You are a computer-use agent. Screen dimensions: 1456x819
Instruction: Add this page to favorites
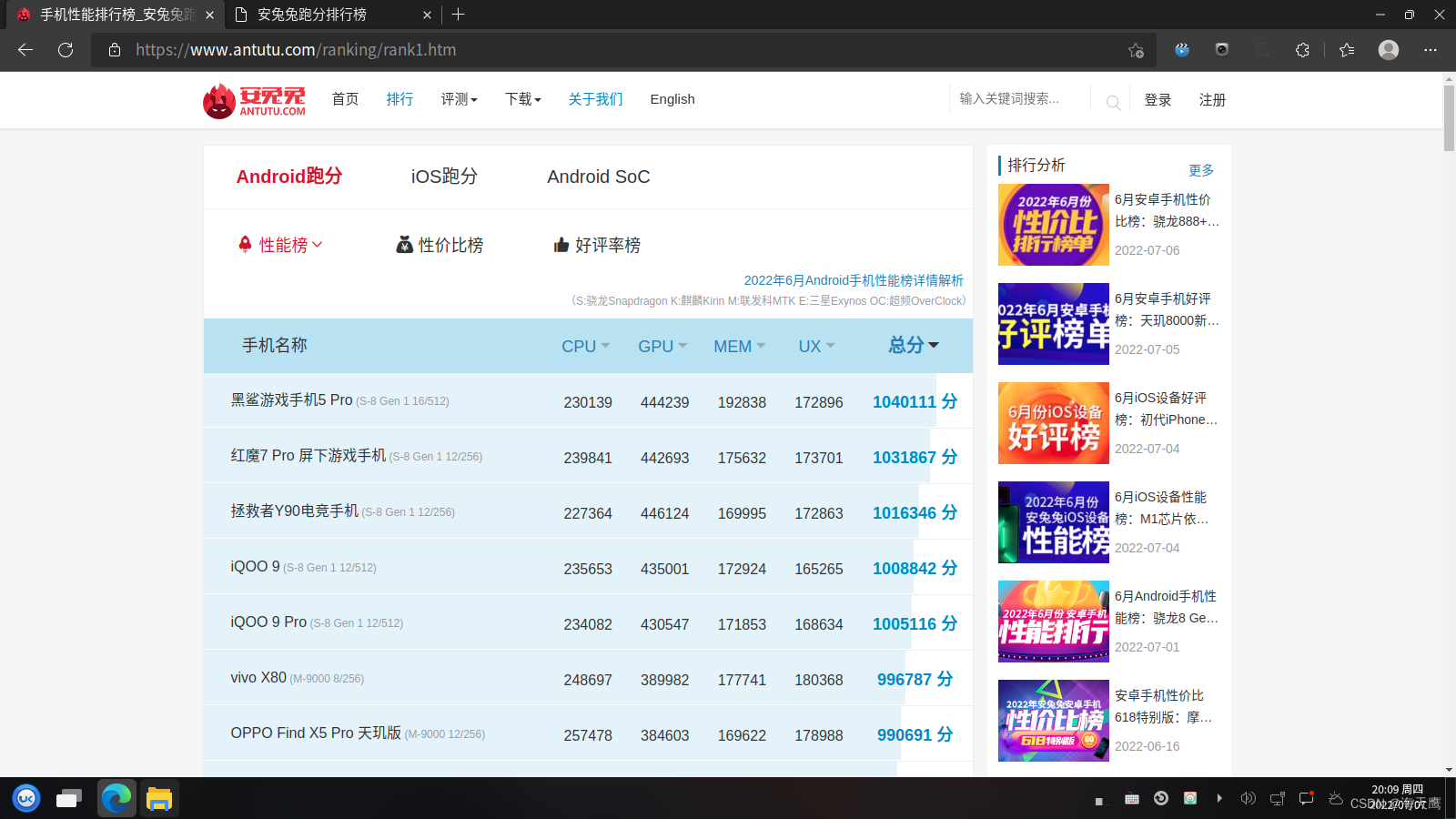point(1136,50)
